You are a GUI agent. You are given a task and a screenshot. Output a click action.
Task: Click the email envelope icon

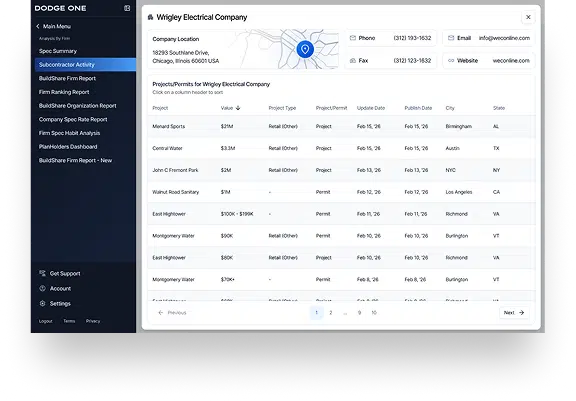click(451, 38)
